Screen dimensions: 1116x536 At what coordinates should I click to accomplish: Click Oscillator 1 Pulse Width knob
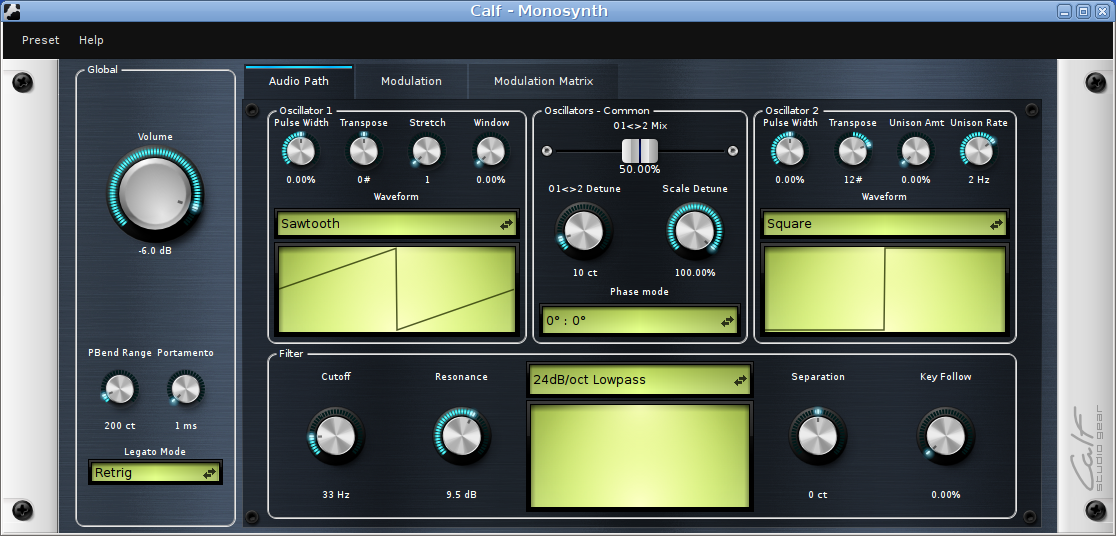point(300,151)
